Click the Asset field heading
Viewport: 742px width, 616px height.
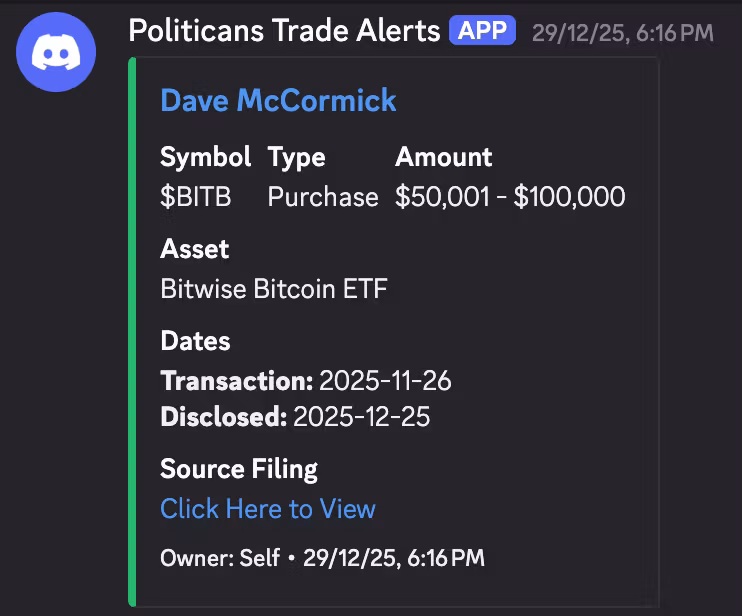194,249
